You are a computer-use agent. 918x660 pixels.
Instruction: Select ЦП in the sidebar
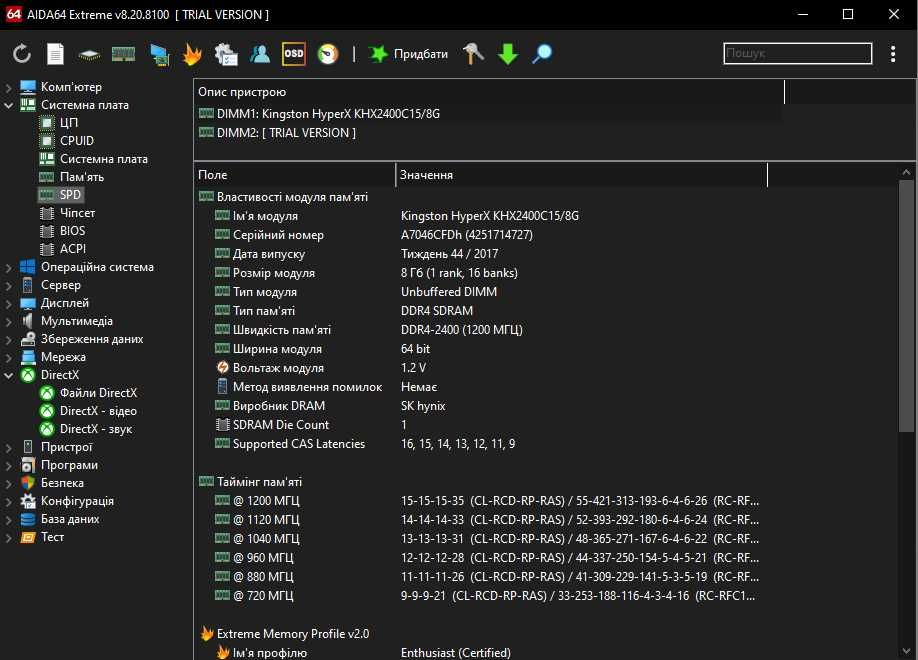59,123
